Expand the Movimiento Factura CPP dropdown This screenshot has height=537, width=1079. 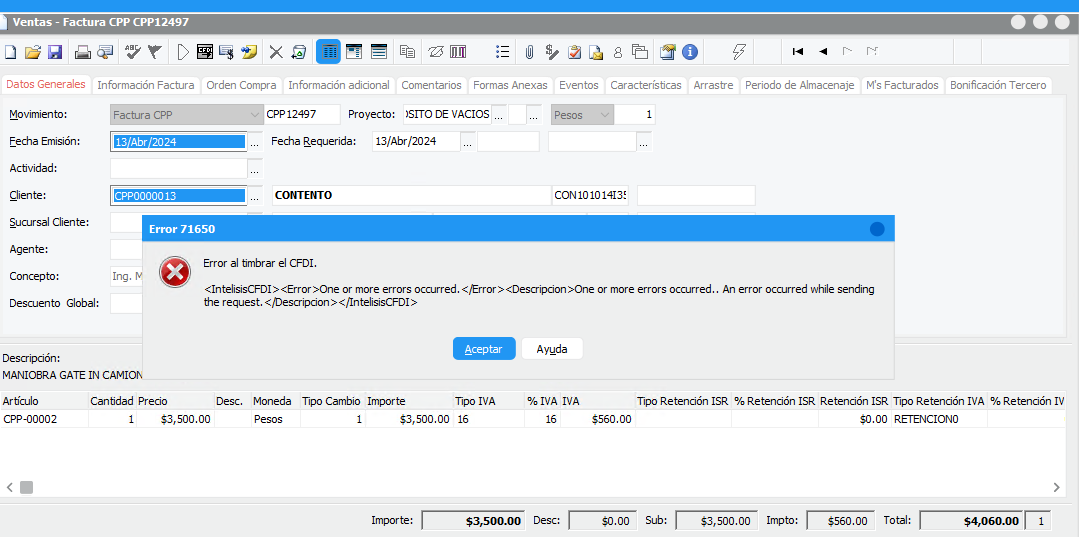point(254,115)
